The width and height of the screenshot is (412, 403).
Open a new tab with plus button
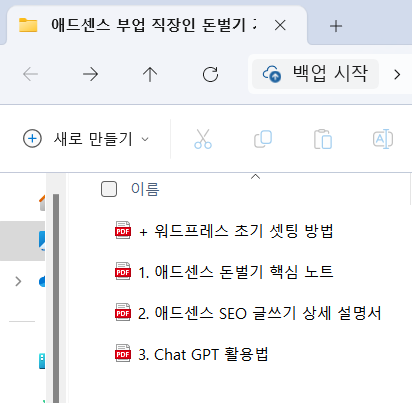point(336,26)
